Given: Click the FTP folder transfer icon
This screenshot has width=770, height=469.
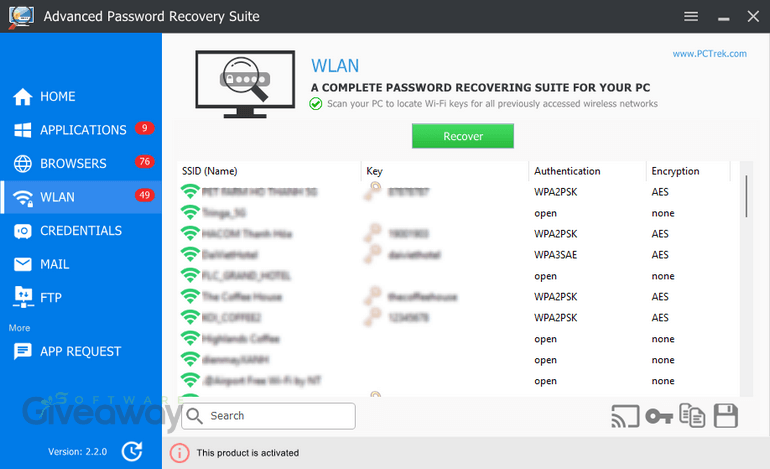Looking at the screenshot, I should [x=23, y=297].
